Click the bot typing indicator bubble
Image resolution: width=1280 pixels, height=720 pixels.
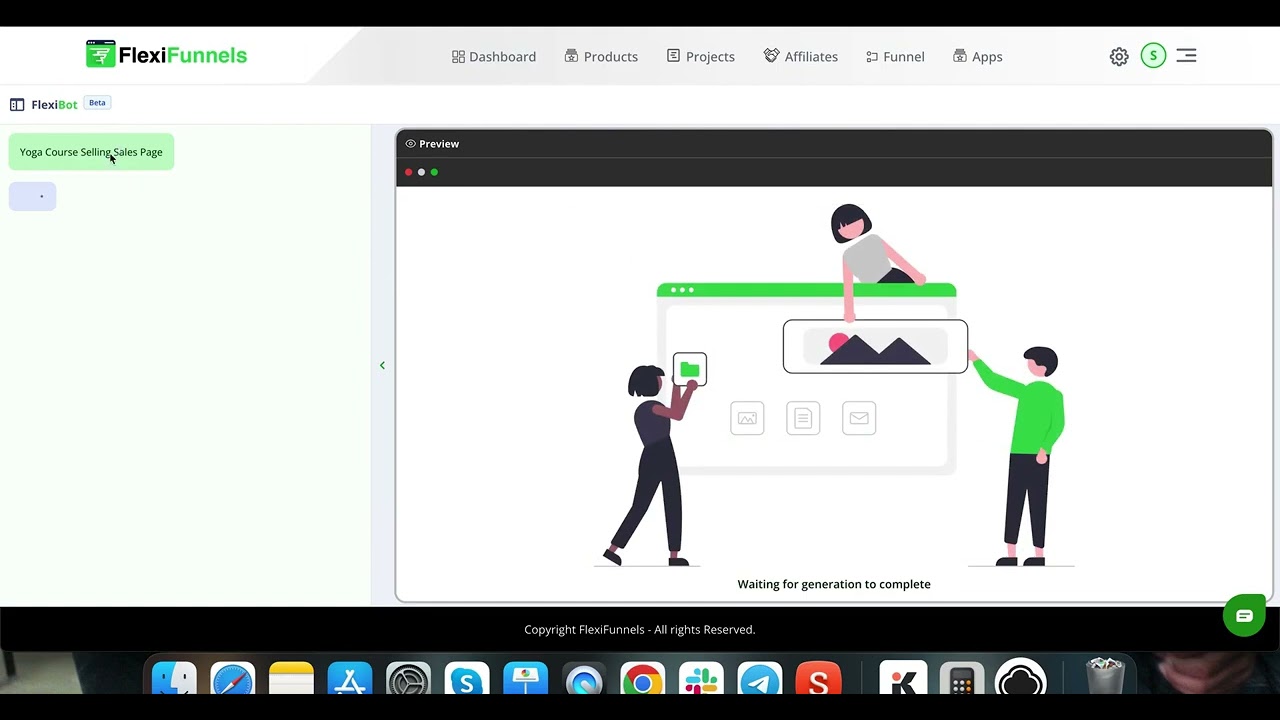pyautogui.click(x=33, y=196)
